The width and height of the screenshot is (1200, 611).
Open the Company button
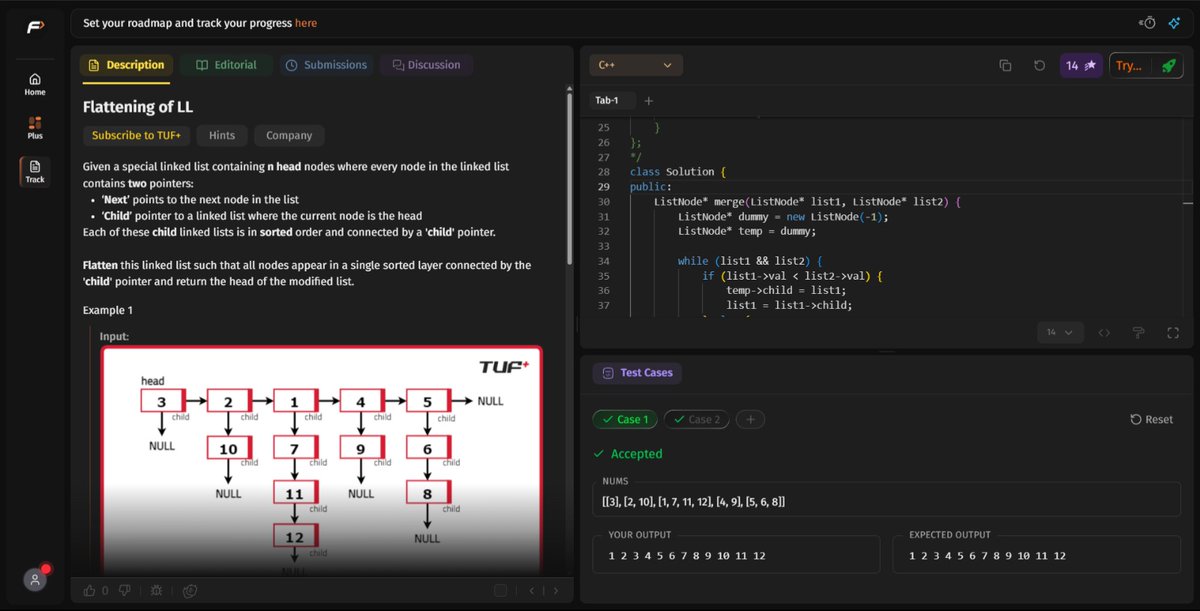[289, 135]
